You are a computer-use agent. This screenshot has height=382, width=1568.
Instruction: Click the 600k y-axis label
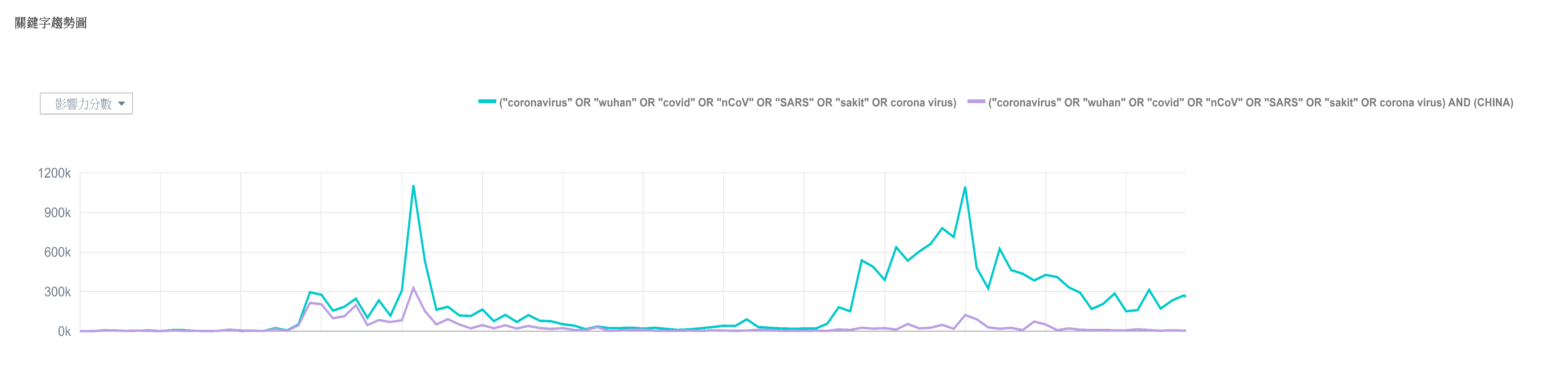[57, 252]
